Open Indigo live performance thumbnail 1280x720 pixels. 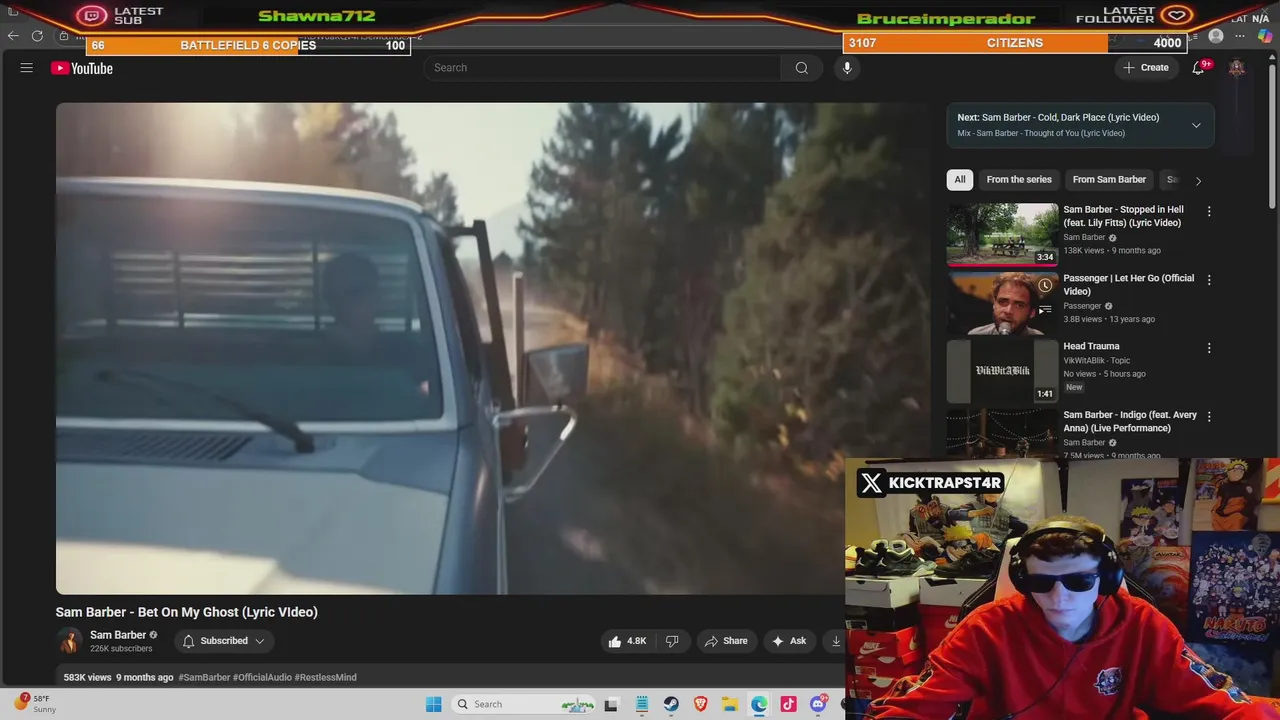pos(1002,433)
